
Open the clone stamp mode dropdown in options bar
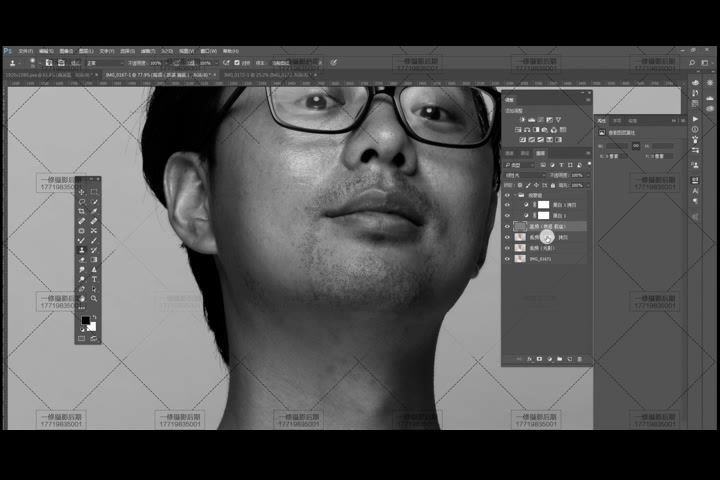point(105,63)
